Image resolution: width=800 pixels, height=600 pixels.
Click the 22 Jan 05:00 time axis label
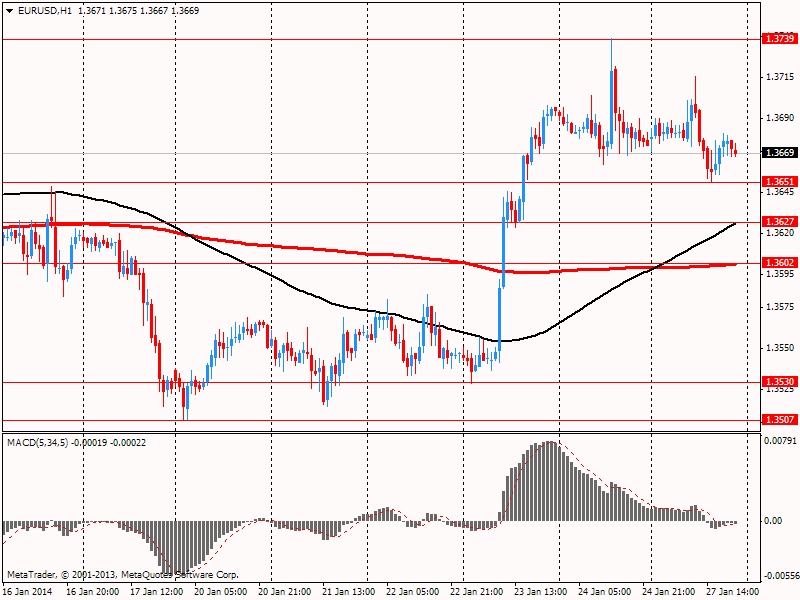[413, 592]
